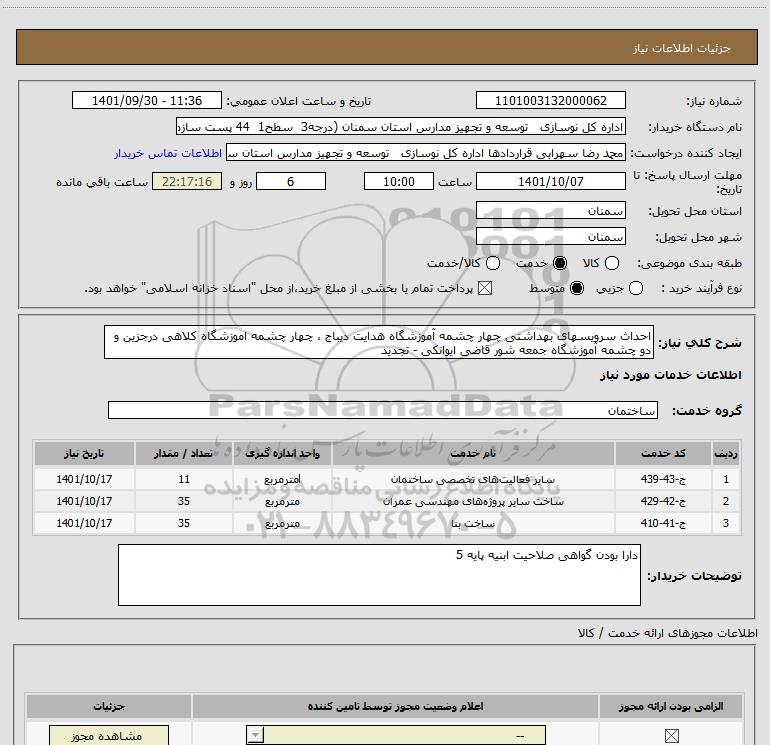770x745 pixels.
Task: Click the announcement date field 1401/09/30 - 11:36
Action: (x=147, y=100)
